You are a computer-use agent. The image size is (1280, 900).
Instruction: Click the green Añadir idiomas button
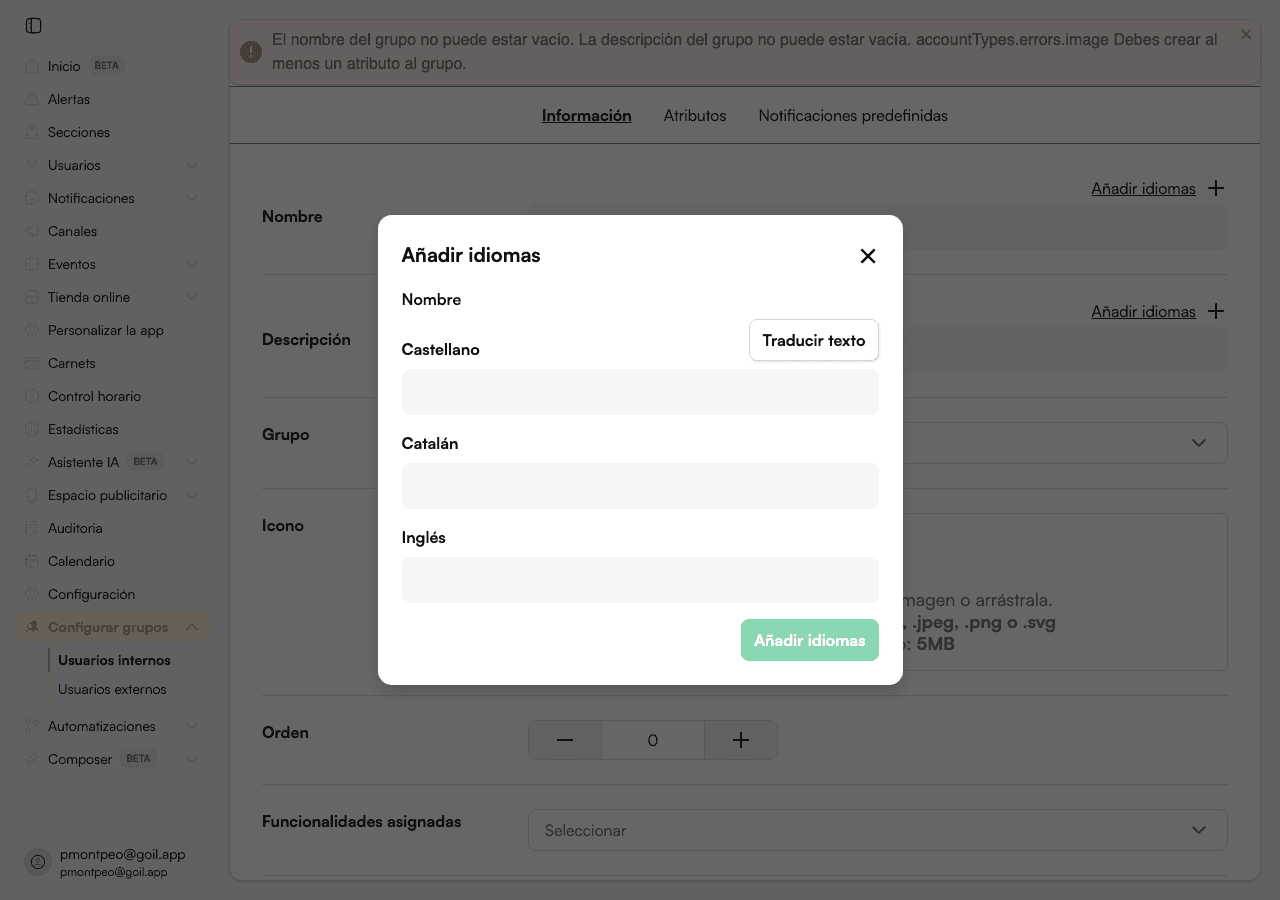click(810, 640)
